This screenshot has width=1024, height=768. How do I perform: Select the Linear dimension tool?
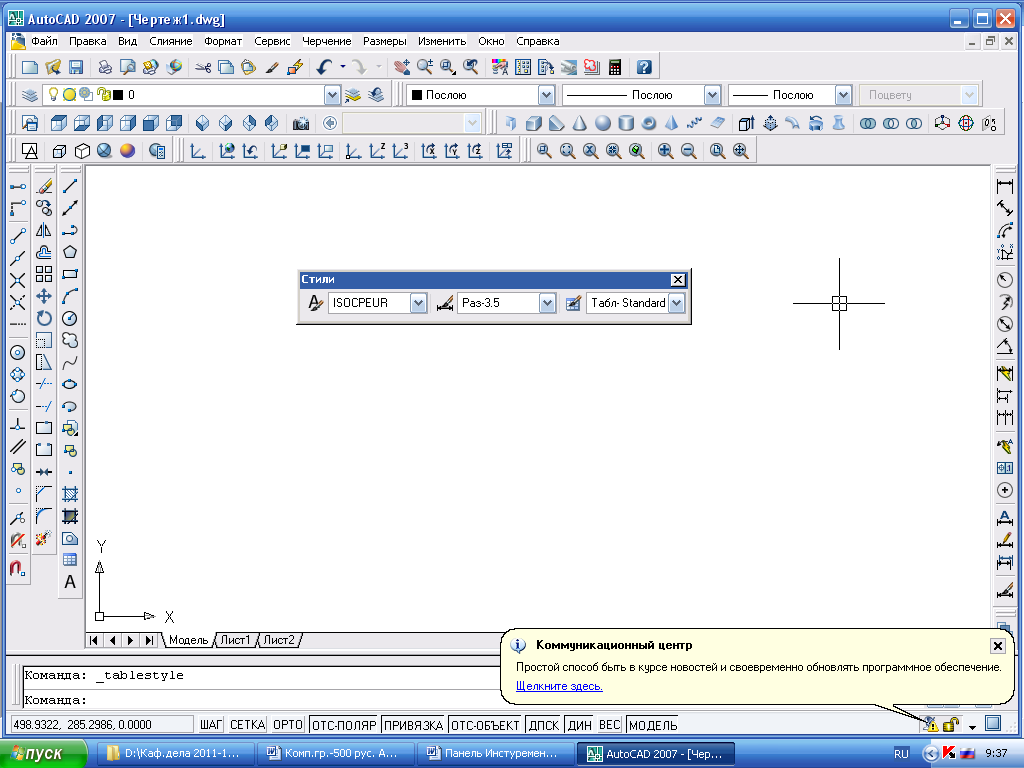click(x=1004, y=186)
